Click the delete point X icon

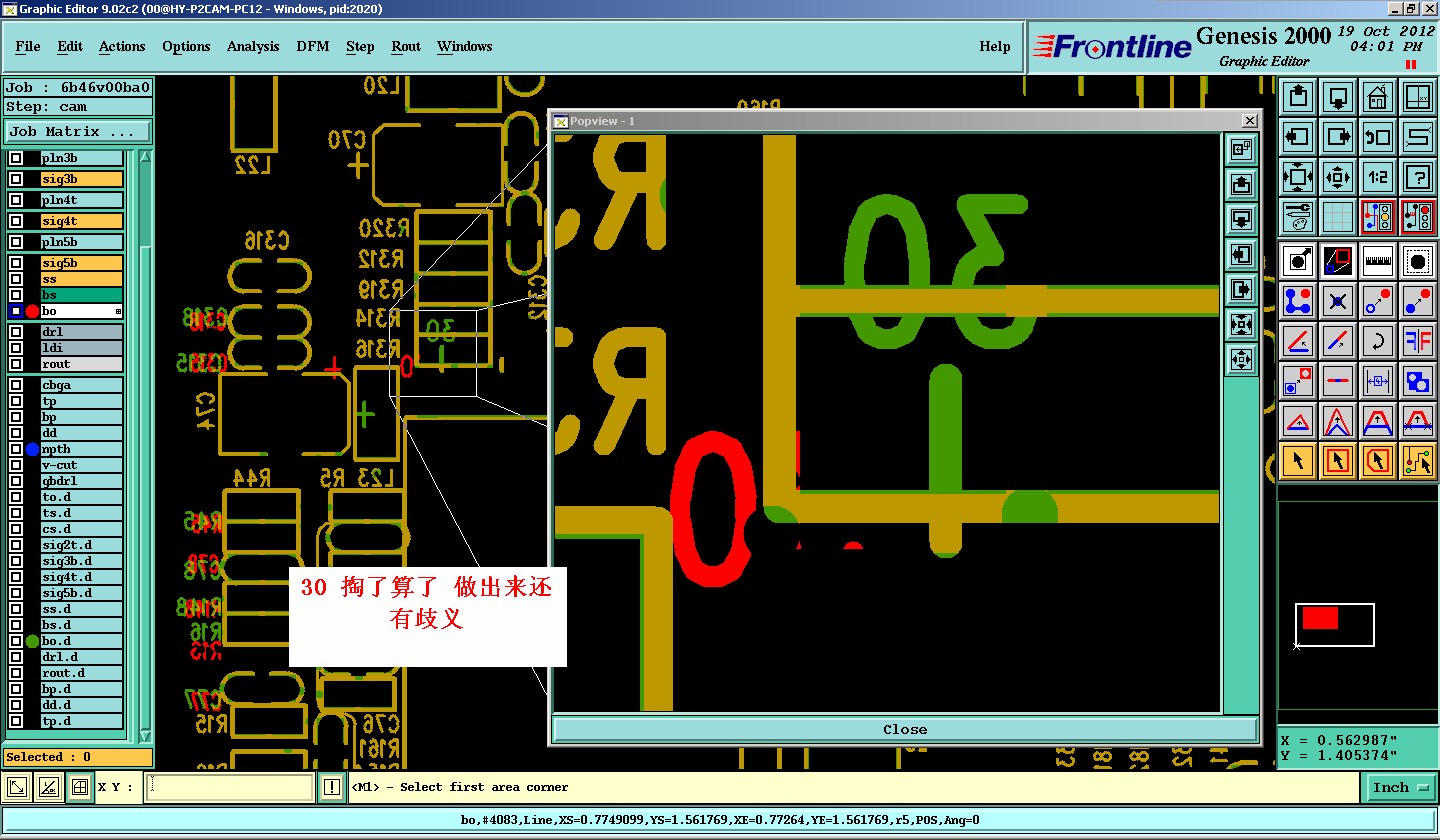(1338, 301)
